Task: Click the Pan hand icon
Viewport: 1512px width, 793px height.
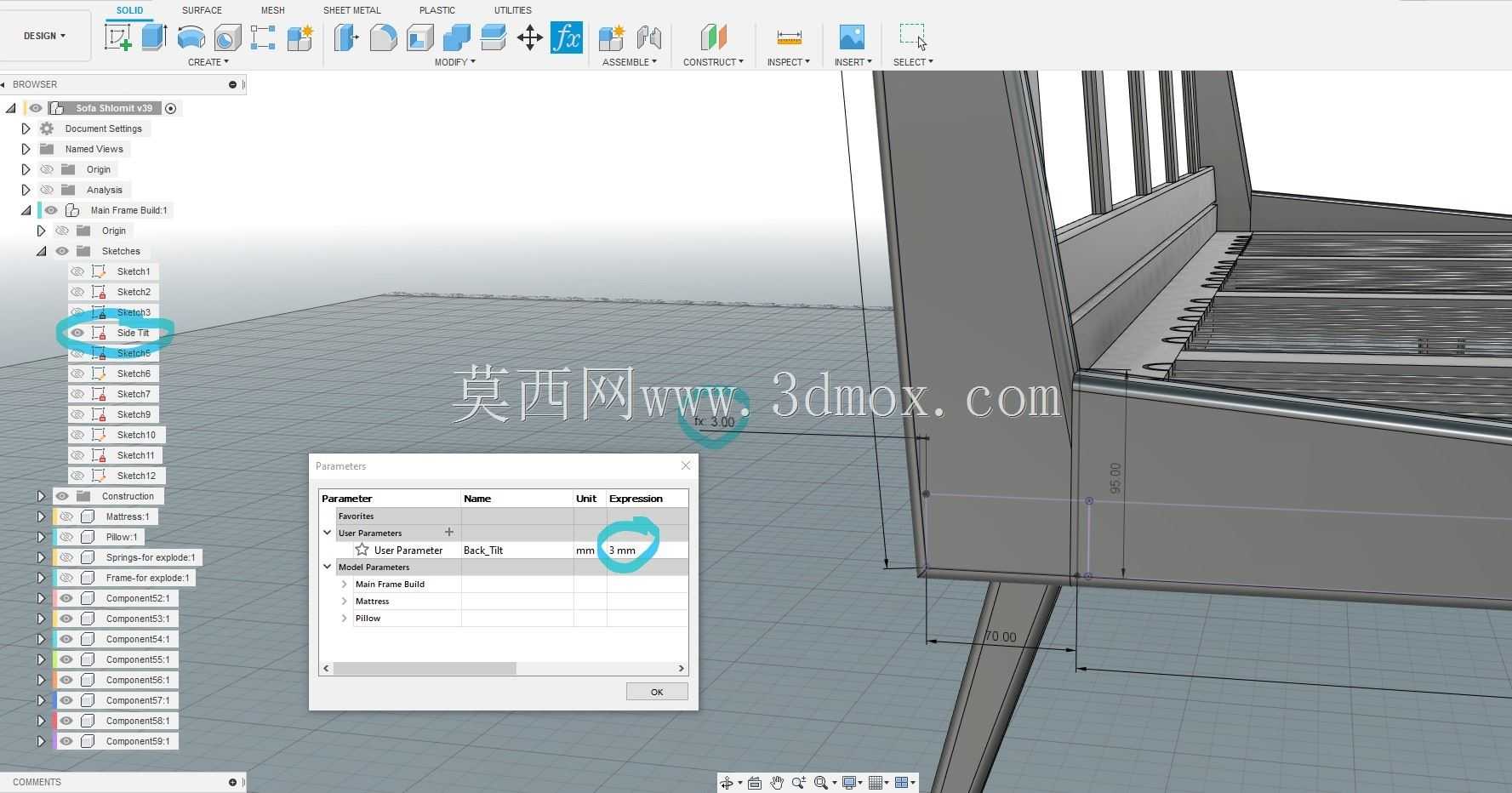Action: (x=777, y=783)
